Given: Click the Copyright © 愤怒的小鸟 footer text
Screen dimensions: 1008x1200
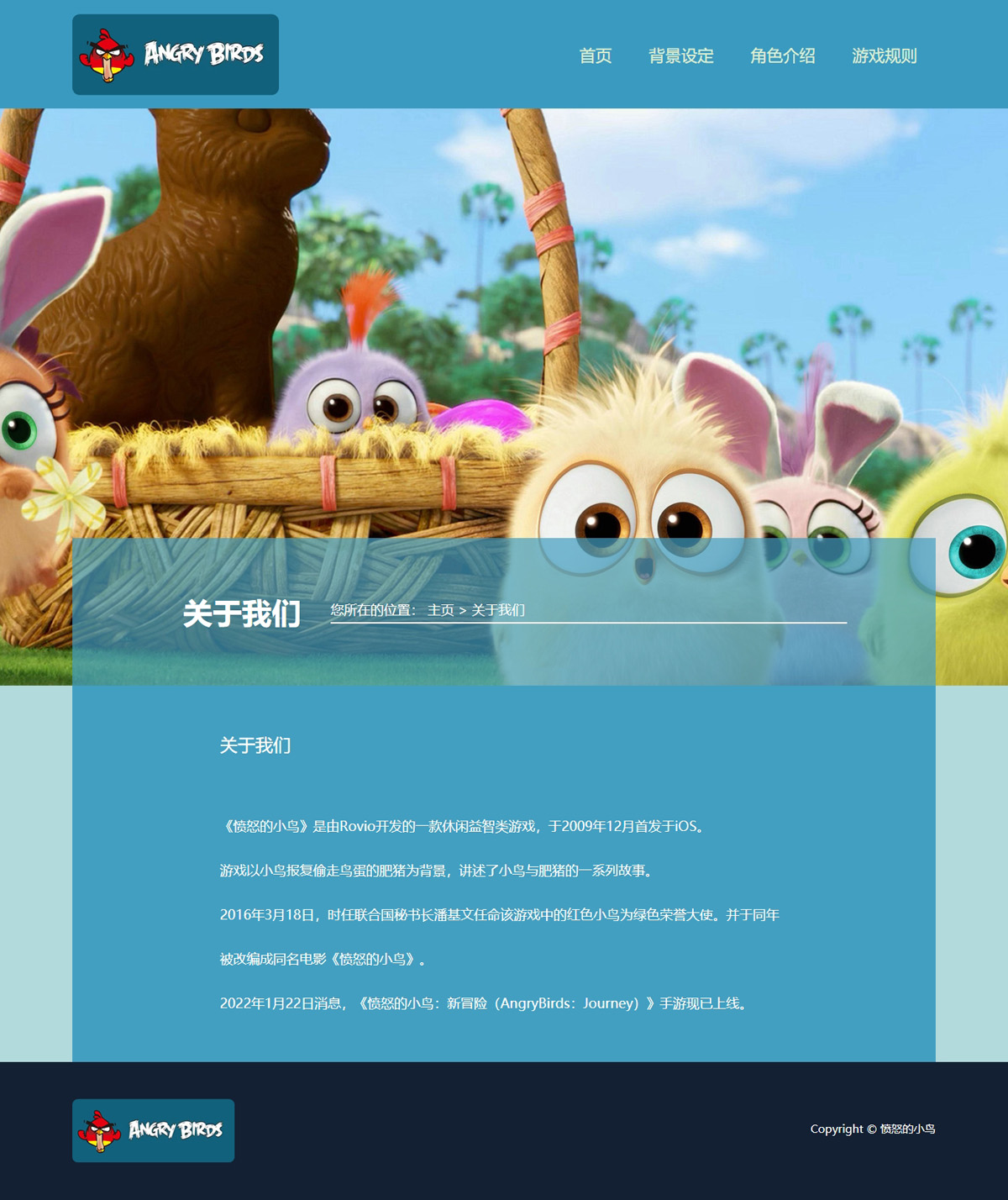Looking at the screenshot, I should click(873, 1129).
